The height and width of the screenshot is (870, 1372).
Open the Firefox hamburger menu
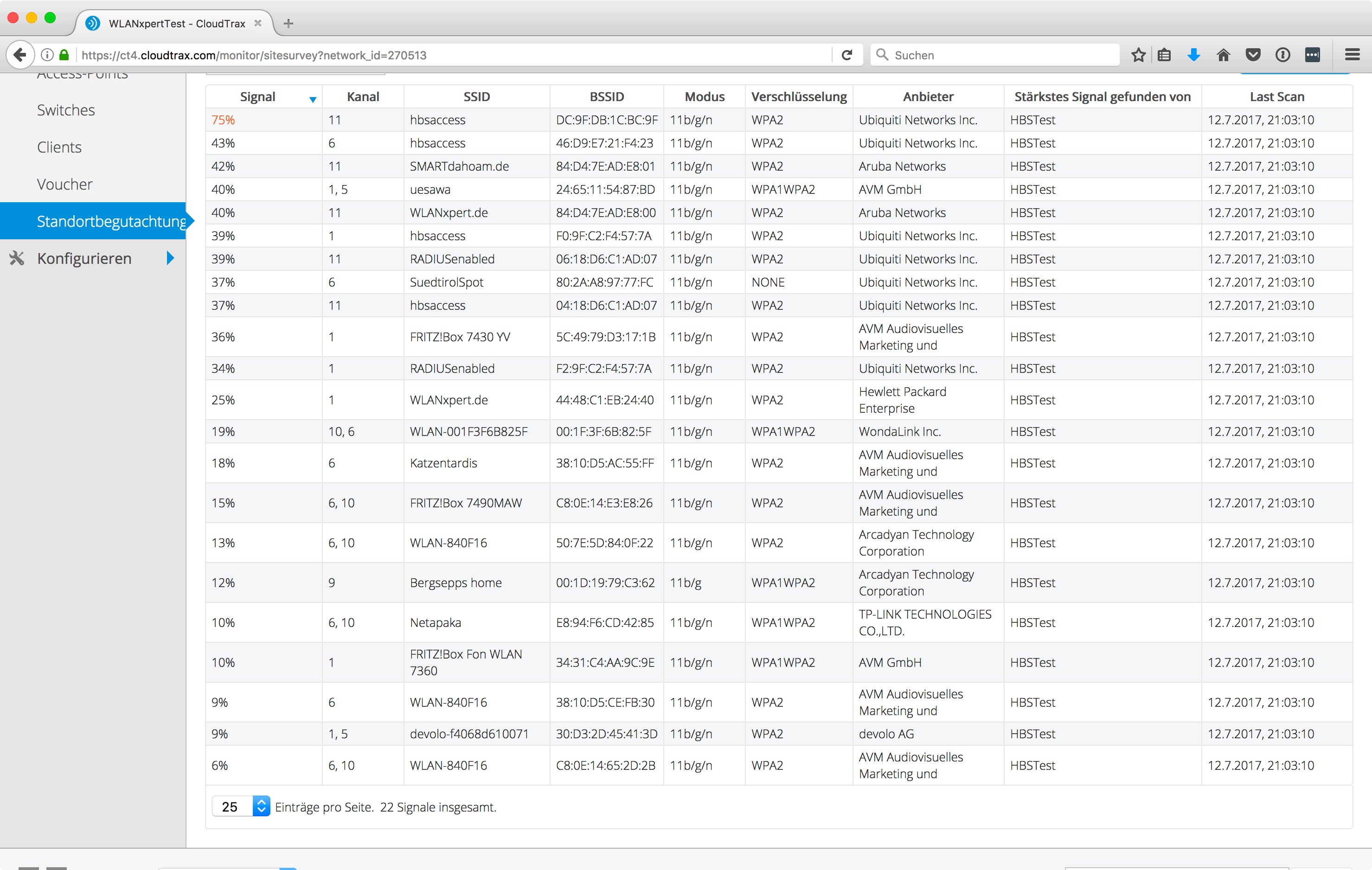1352,55
